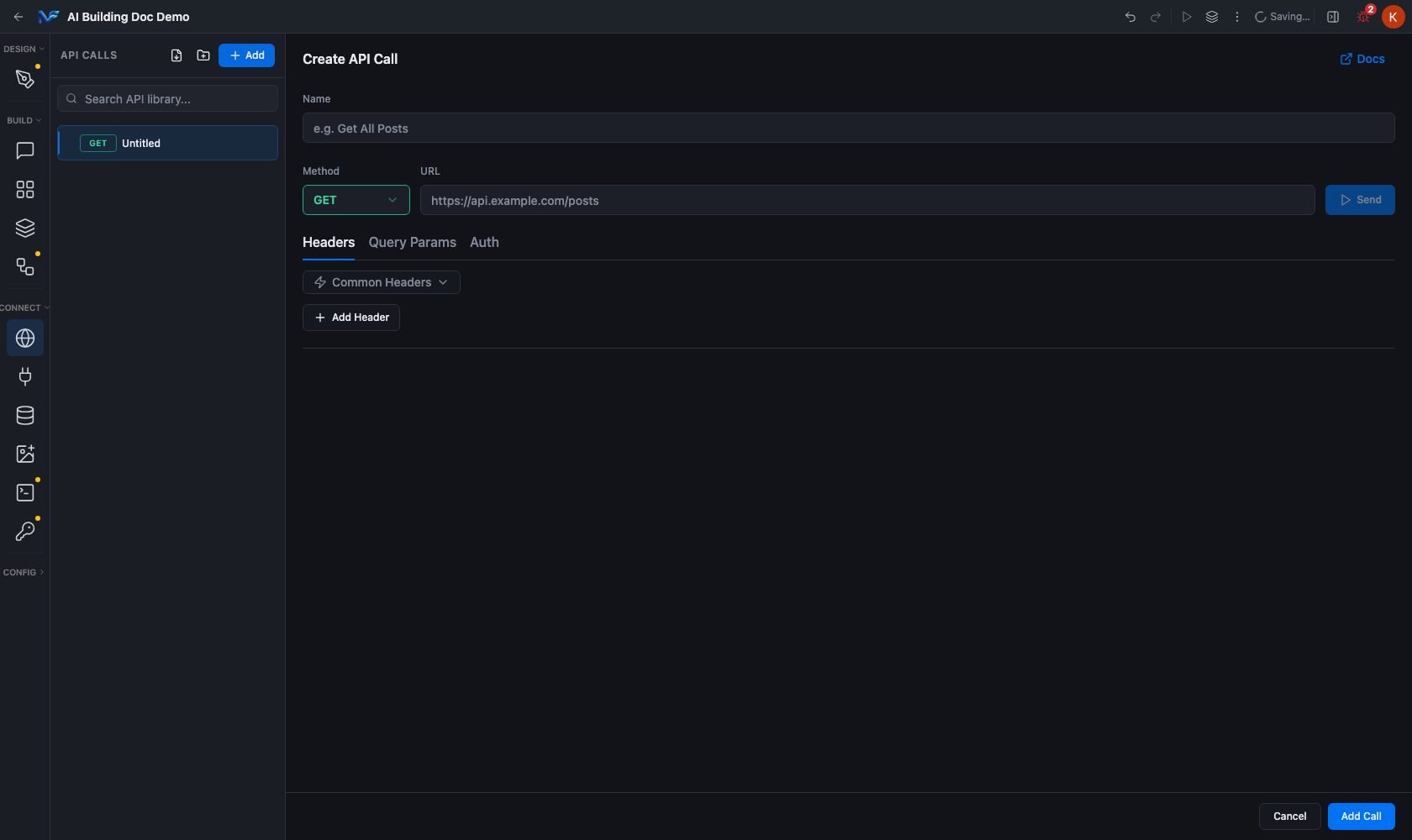Open the Docs link
Image resolution: width=1412 pixels, height=840 pixels.
point(1362,59)
